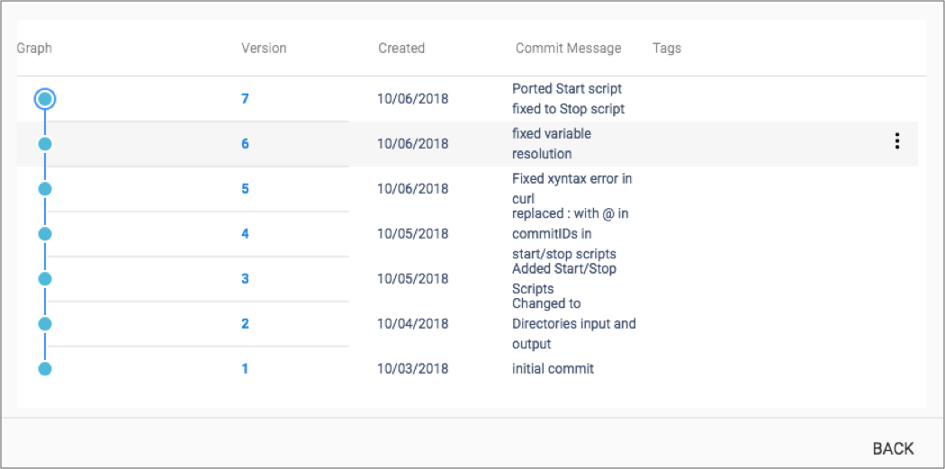The image size is (945, 469).
Task: Click version 1 link
Action: click(245, 369)
